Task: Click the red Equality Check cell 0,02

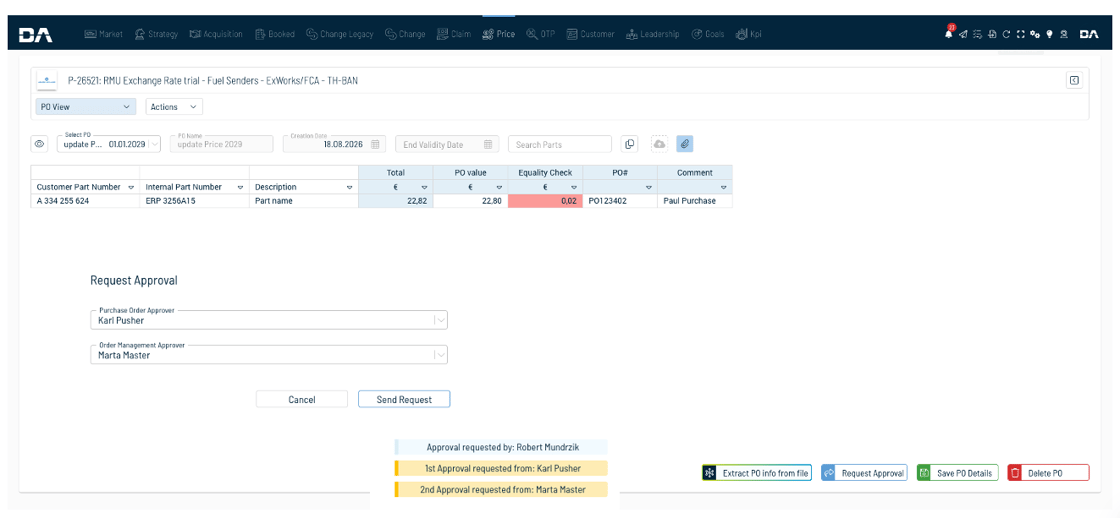Action: pos(545,201)
